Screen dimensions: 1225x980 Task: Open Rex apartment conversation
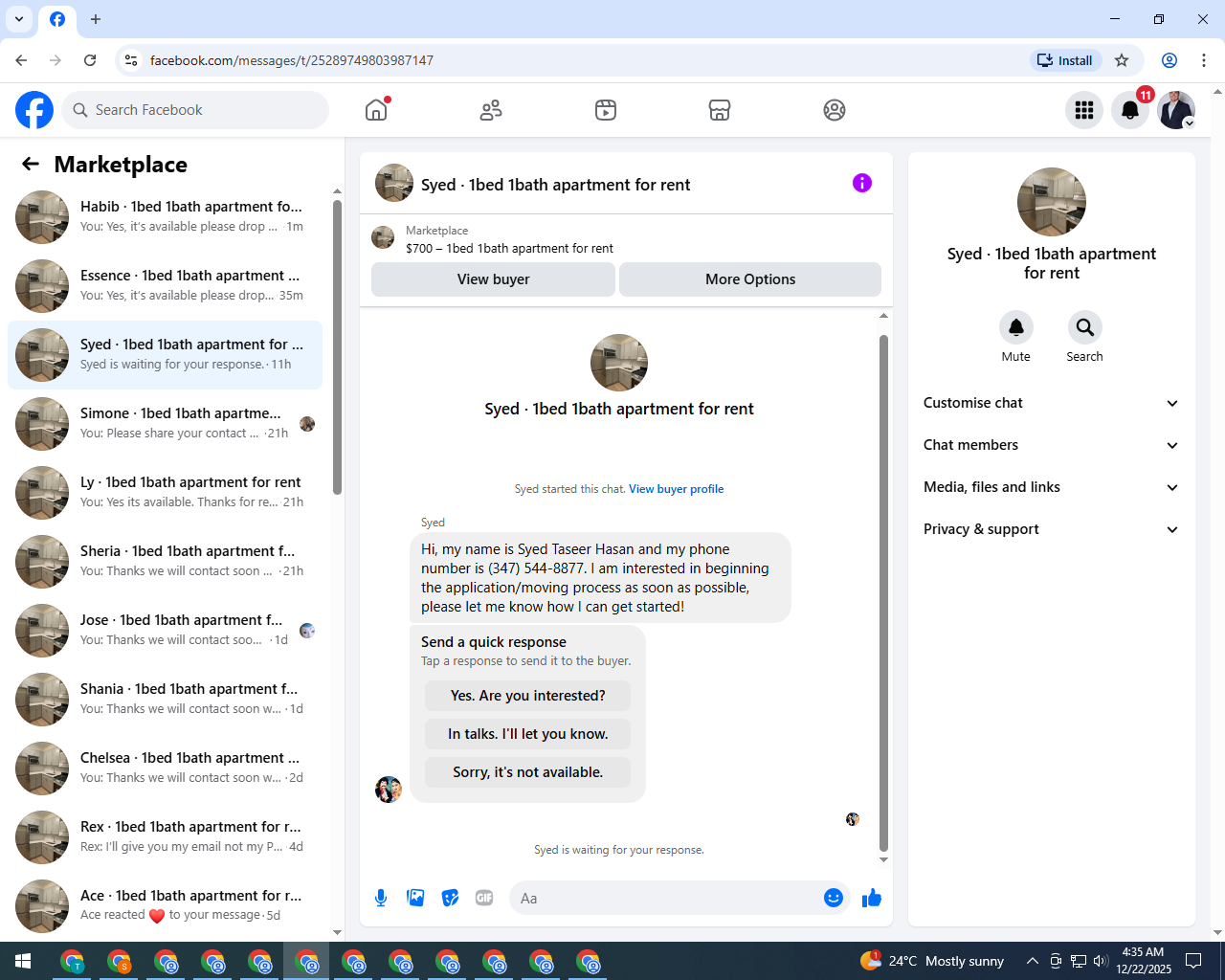point(165,837)
